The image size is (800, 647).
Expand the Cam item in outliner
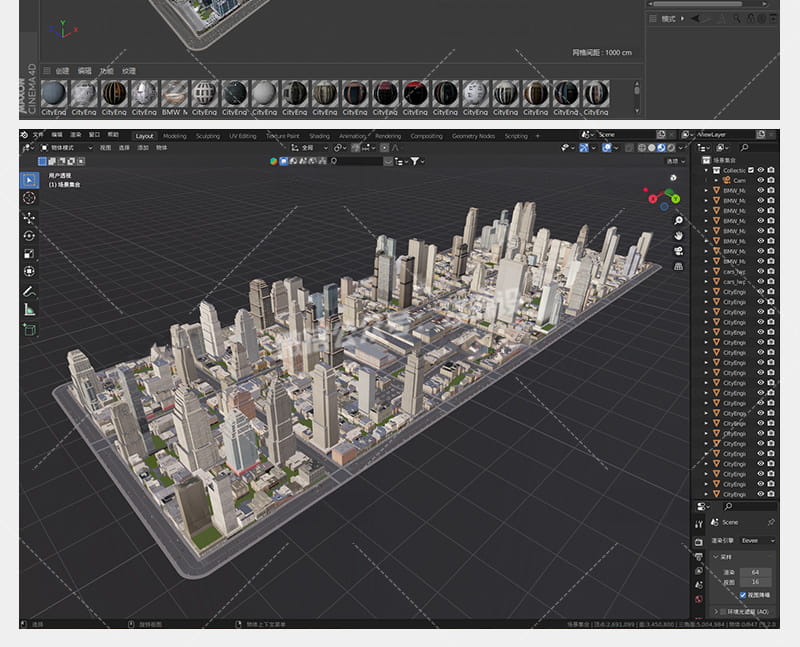click(x=715, y=180)
